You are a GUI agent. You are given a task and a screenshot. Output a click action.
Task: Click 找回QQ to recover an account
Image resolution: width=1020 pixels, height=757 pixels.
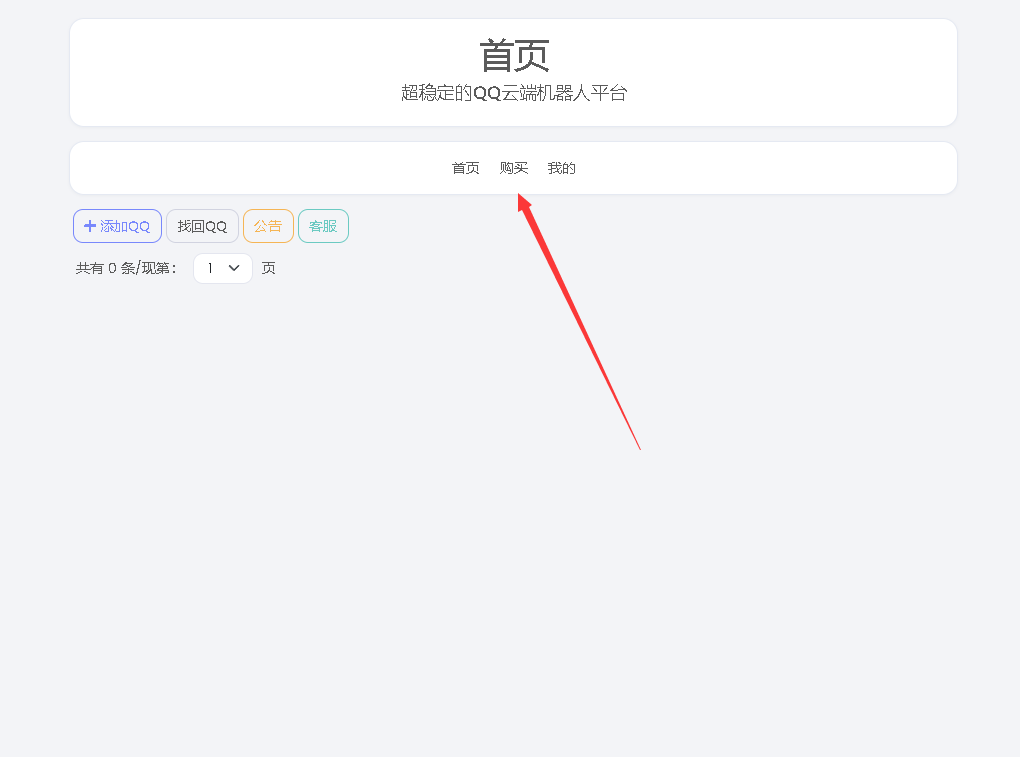tap(202, 226)
